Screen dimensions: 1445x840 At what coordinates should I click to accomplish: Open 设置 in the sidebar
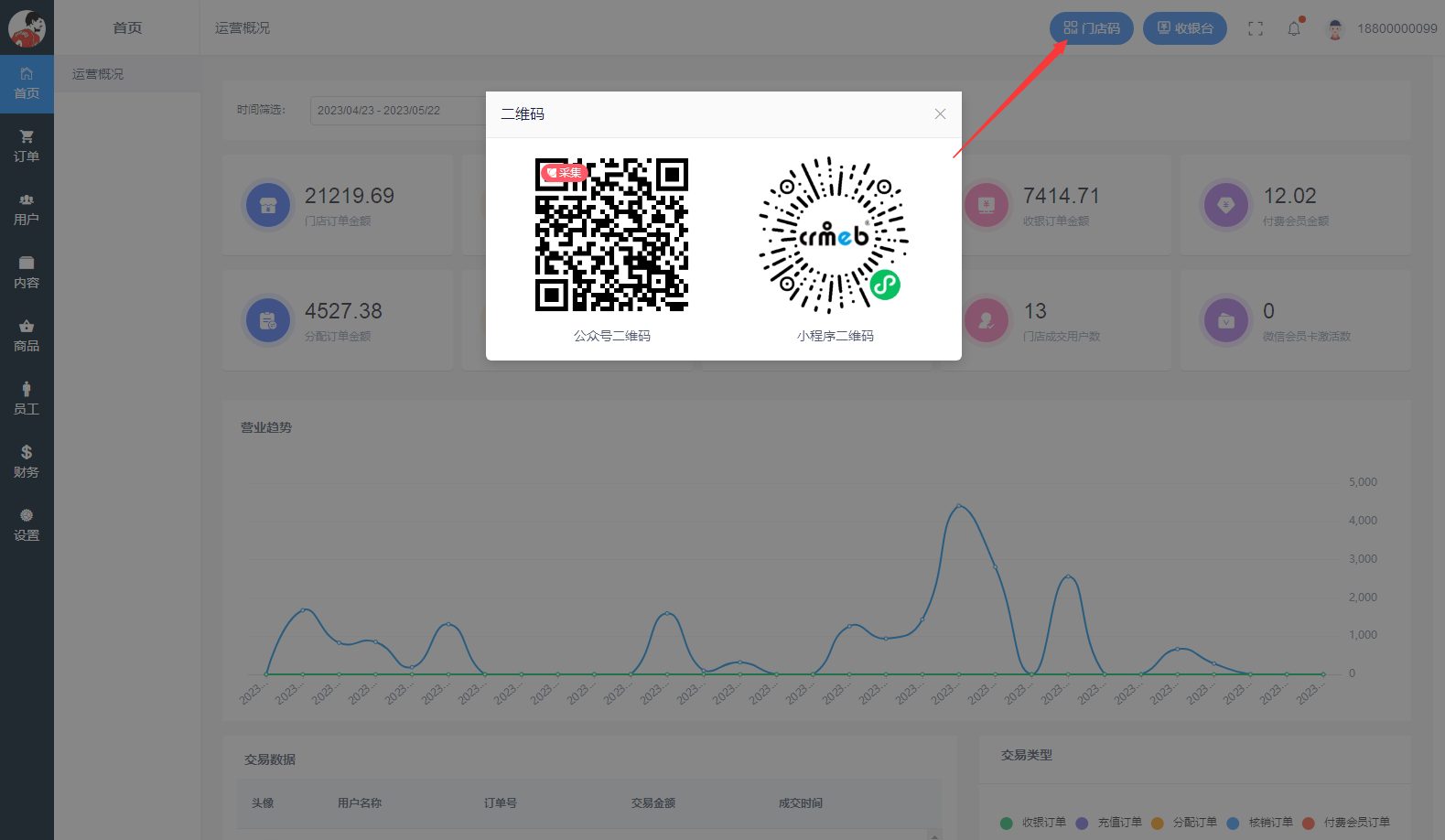pos(27,525)
